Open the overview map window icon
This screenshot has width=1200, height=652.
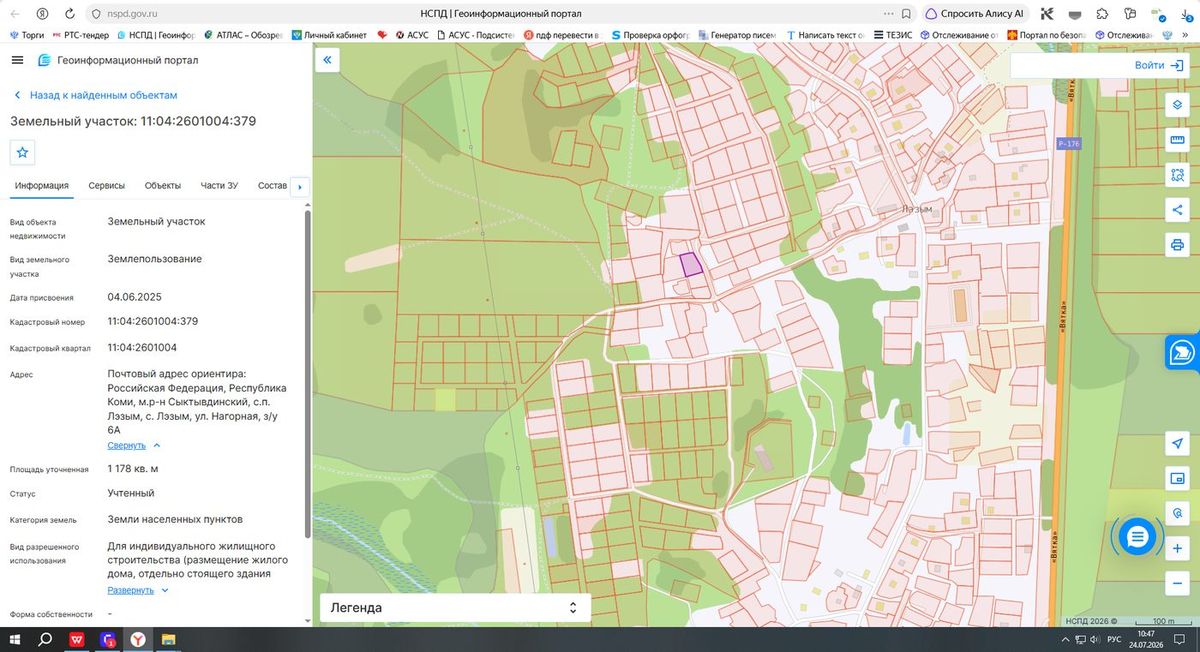point(1177,479)
